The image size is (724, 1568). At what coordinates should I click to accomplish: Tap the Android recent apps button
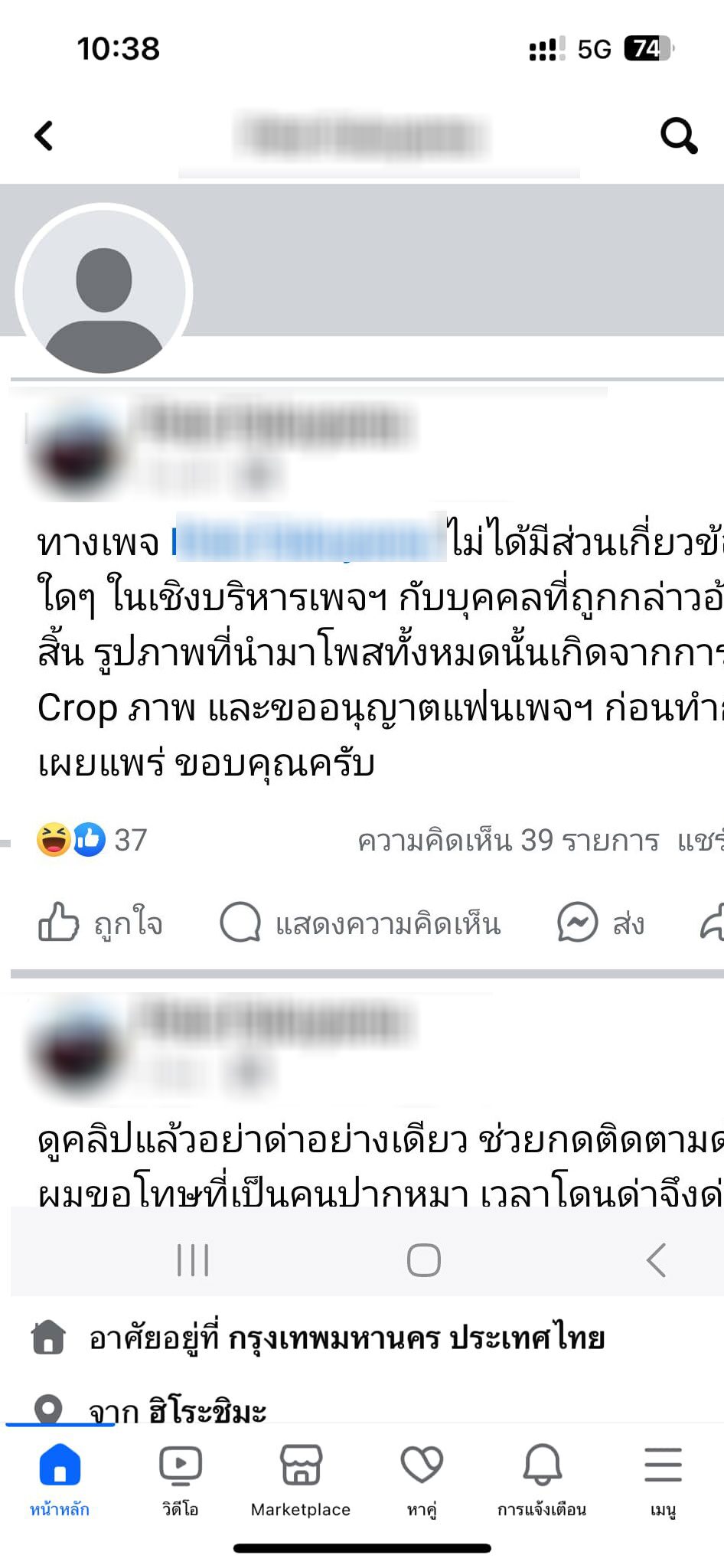click(x=193, y=1259)
